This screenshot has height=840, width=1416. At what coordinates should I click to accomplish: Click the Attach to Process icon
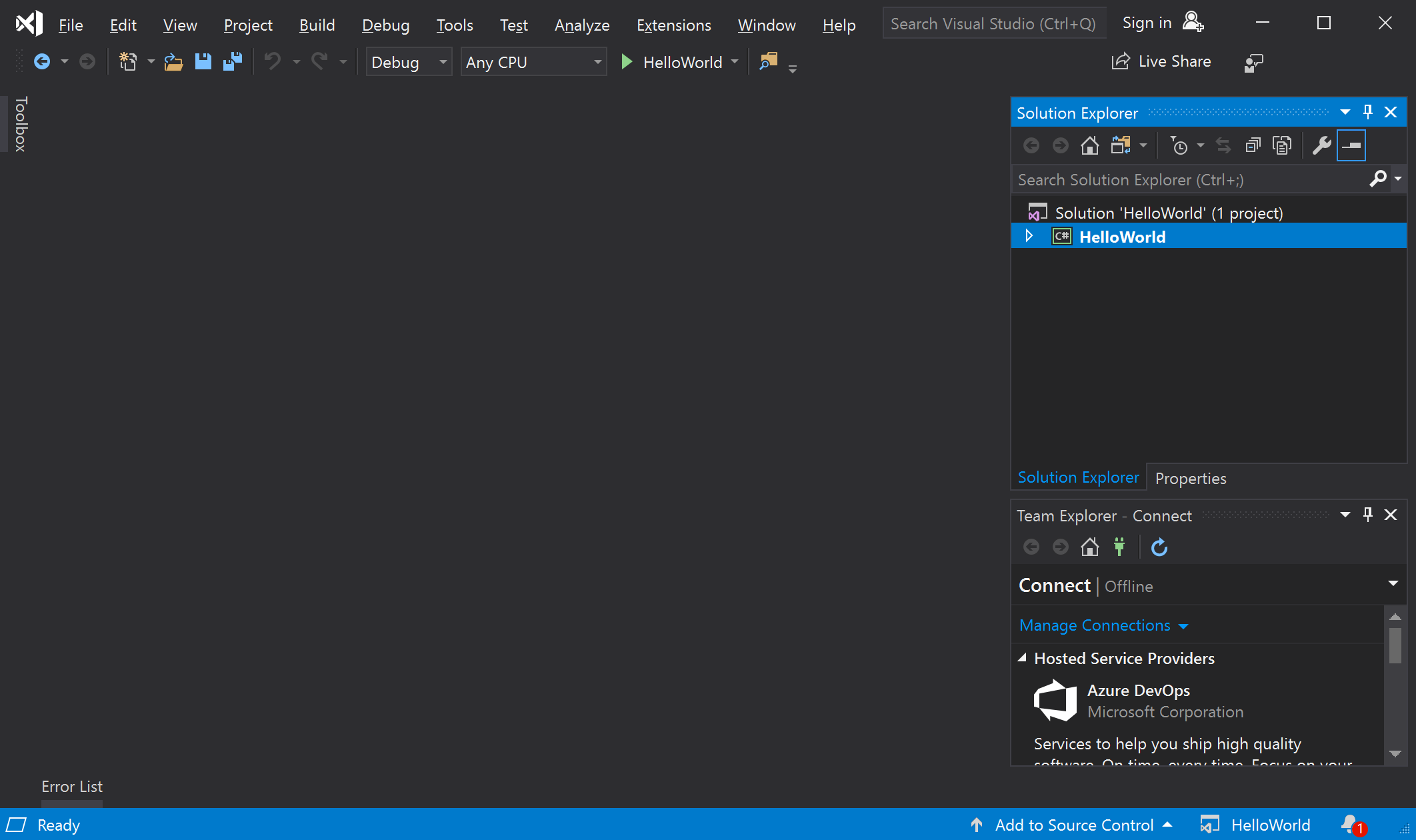pos(768,62)
